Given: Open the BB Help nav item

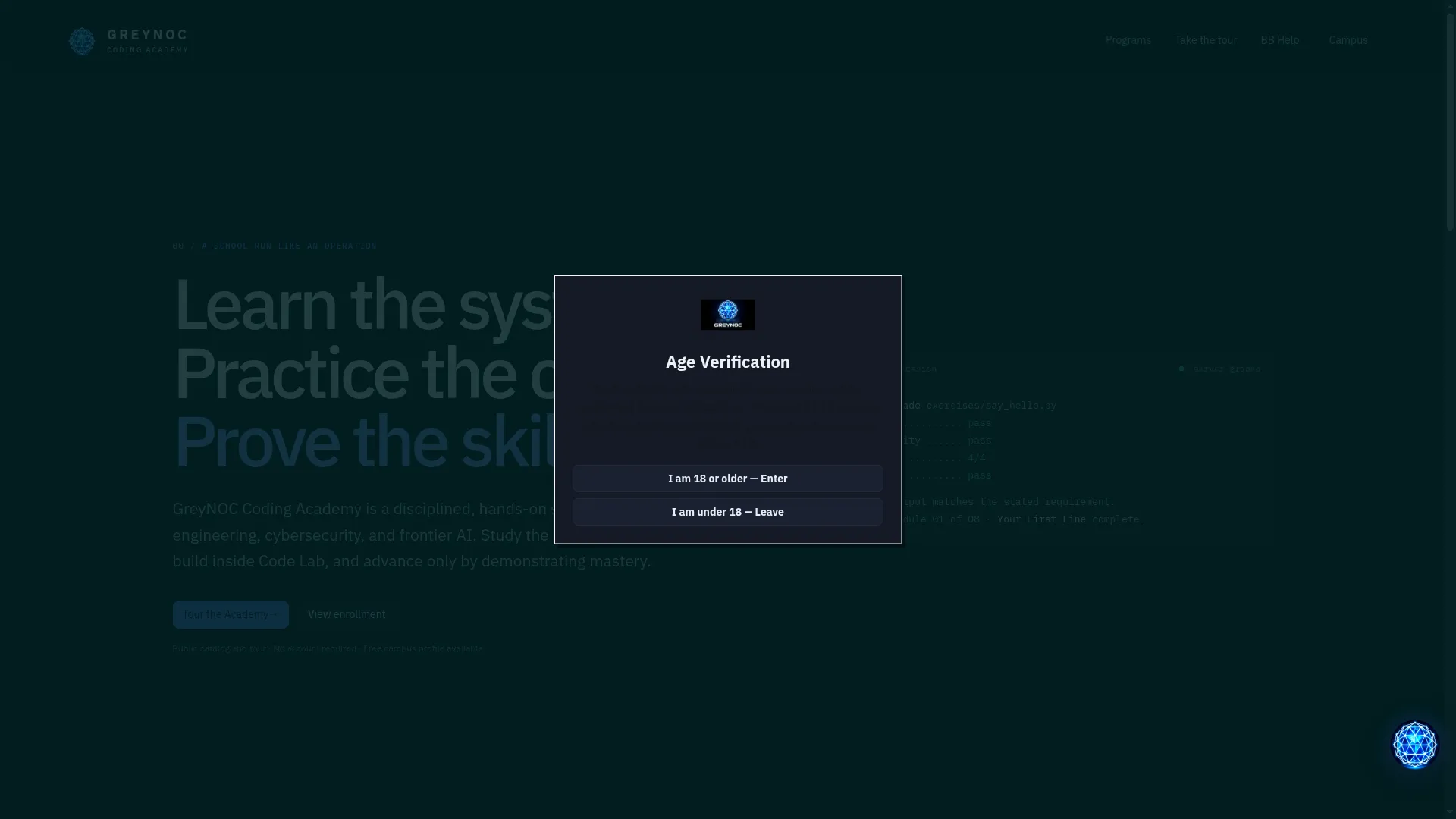Looking at the screenshot, I should (1279, 40).
